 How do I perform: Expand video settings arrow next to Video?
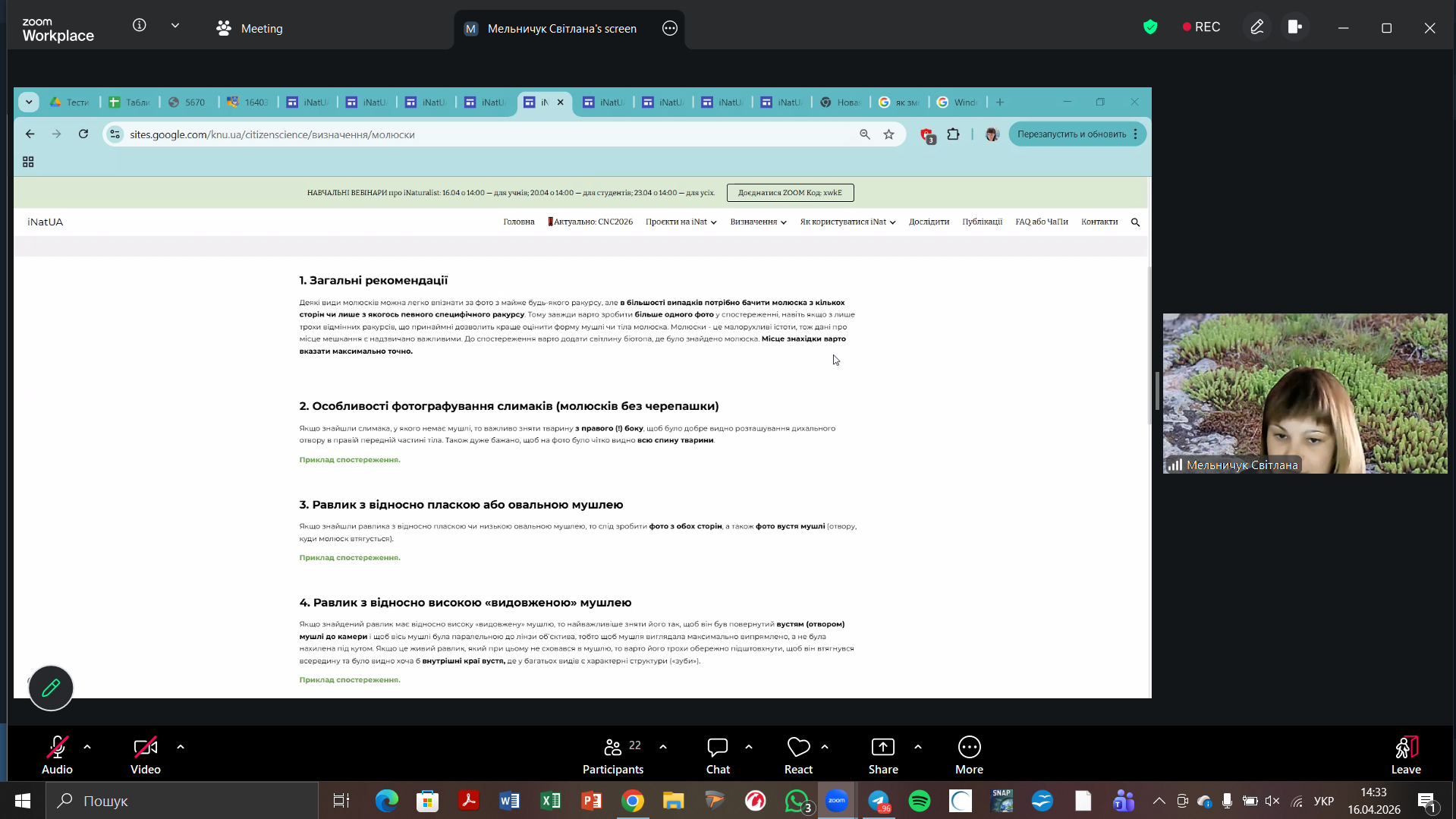tap(181, 747)
